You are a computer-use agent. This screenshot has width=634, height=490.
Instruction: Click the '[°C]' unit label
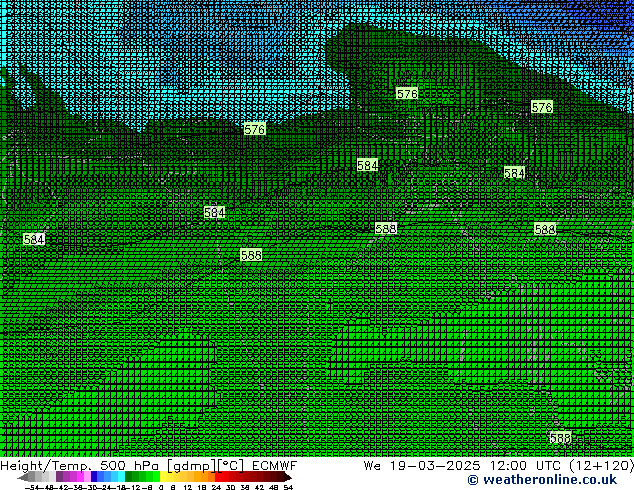tap(230, 466)
